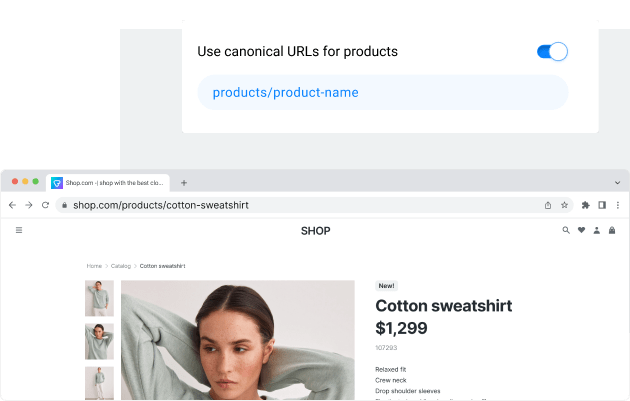Click the browser forward arrow
The image size is (630, 401).
tap(29, 205)
